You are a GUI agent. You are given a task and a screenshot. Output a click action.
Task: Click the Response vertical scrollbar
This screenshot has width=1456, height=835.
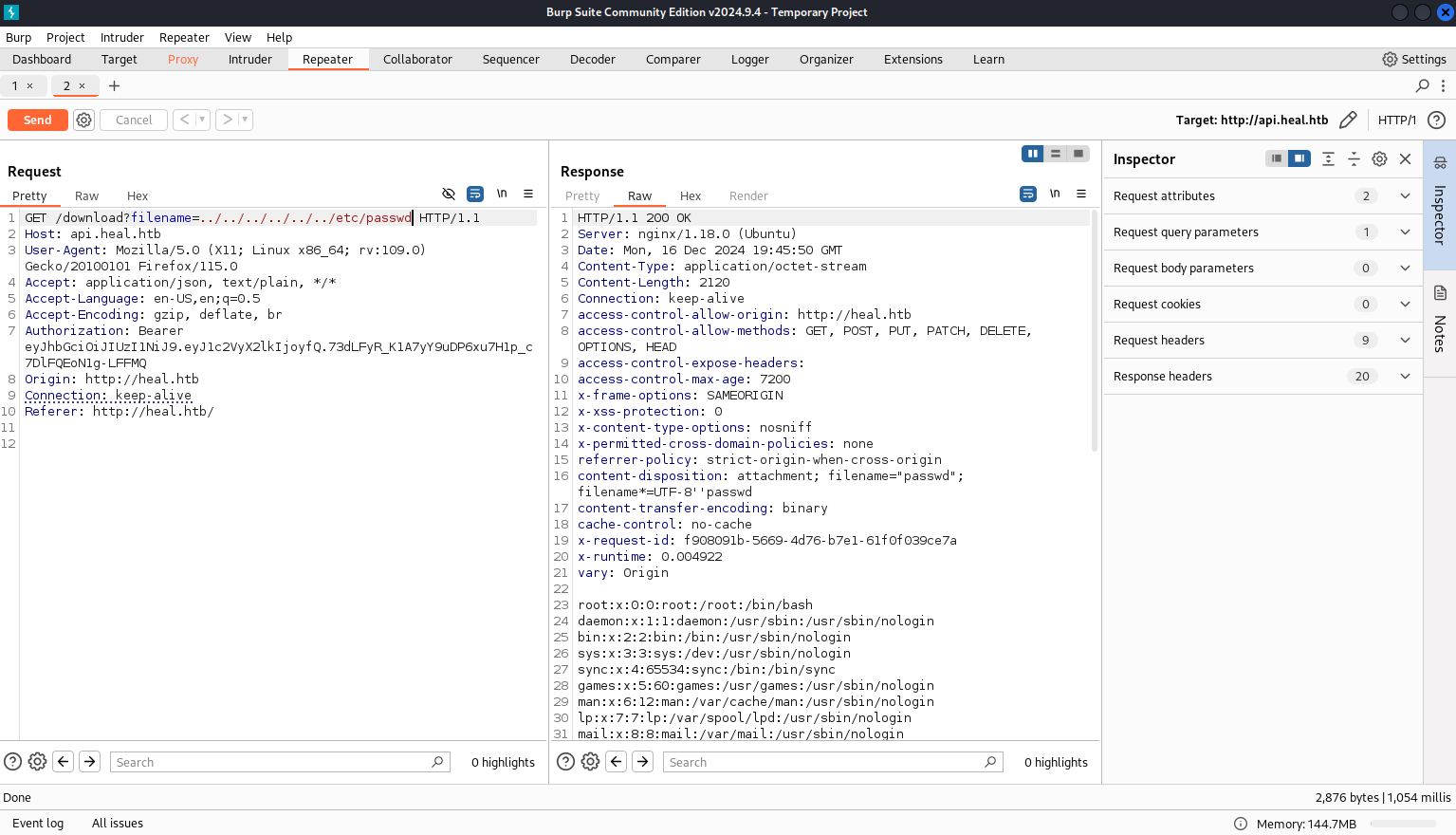coord(1094,330)
